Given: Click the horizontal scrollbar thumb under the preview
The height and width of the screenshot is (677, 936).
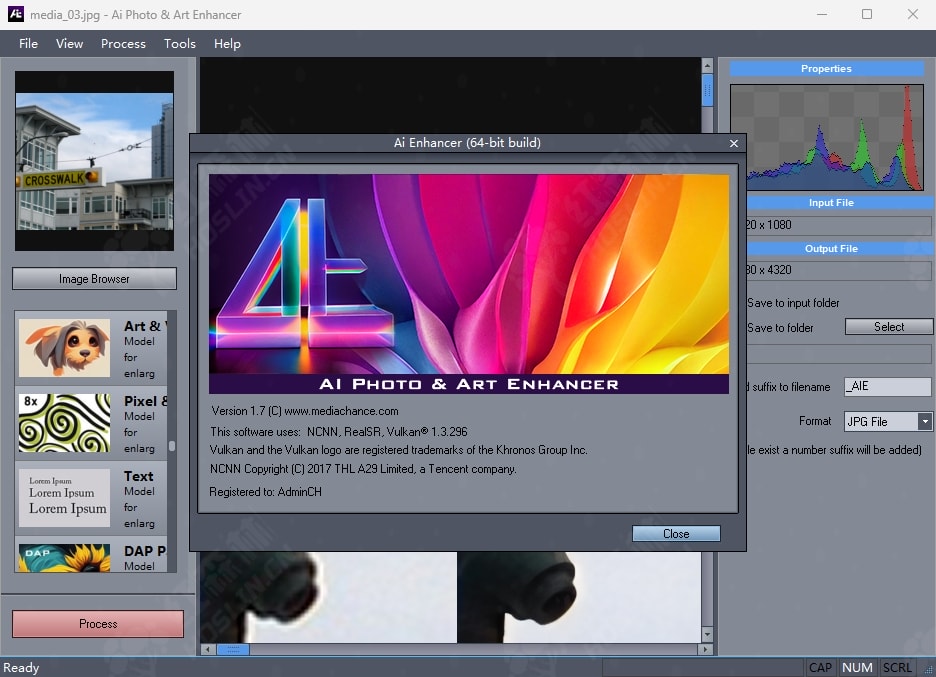Looking at the screenshot, I should click(233, 649).
